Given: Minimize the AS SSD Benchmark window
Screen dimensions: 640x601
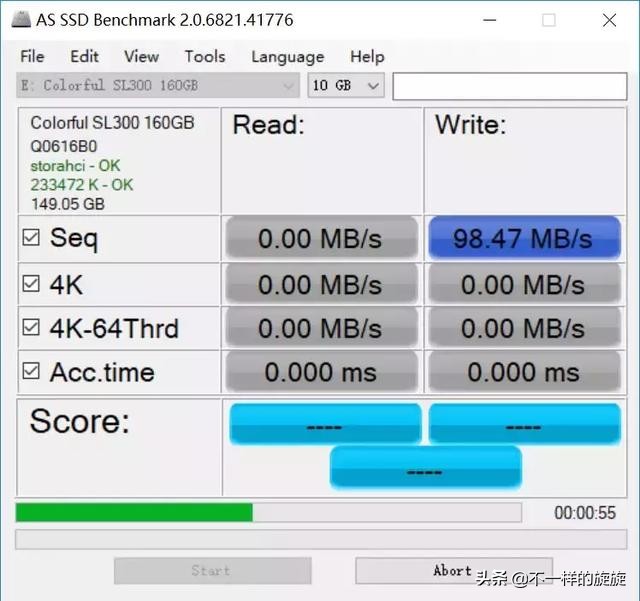Looking at the screenshot, I should click(x=489, y=20).
